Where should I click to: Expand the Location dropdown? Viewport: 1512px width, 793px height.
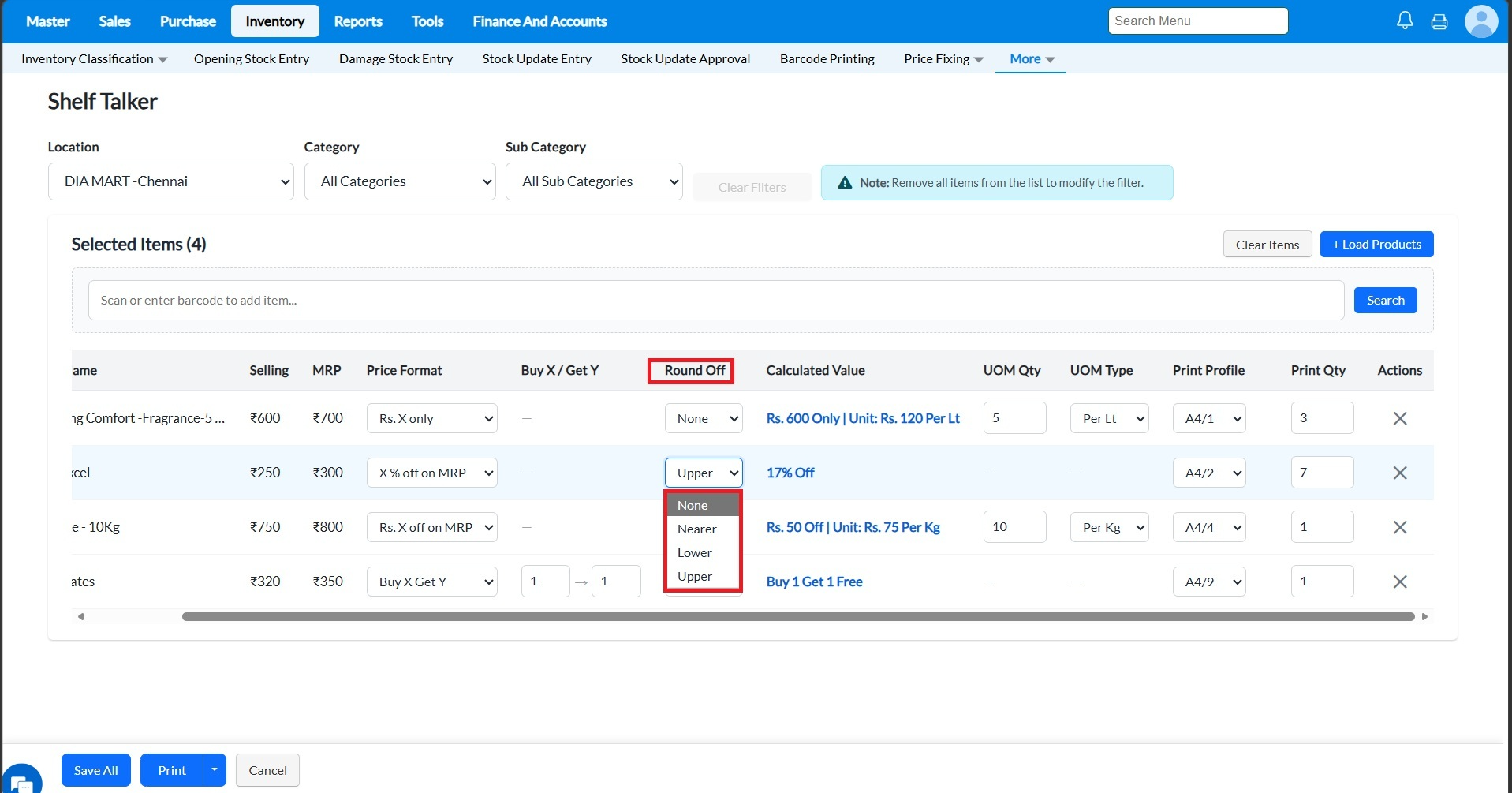coord(170,181)
